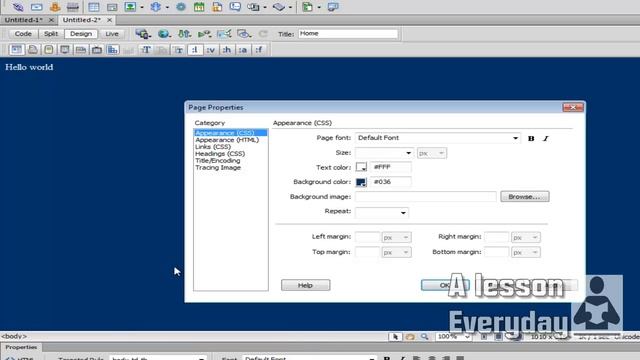640x360 pixels.
Task: Switch to the Untitled-2 document tab
Action: tap(82, 20)
